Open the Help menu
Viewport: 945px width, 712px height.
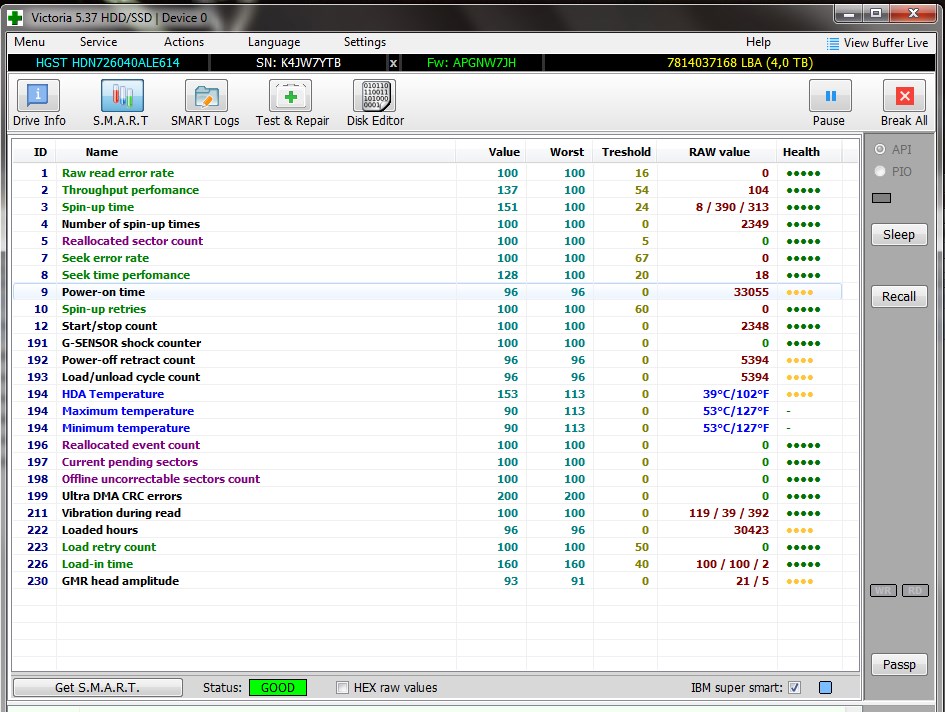(x=758, y=42)
